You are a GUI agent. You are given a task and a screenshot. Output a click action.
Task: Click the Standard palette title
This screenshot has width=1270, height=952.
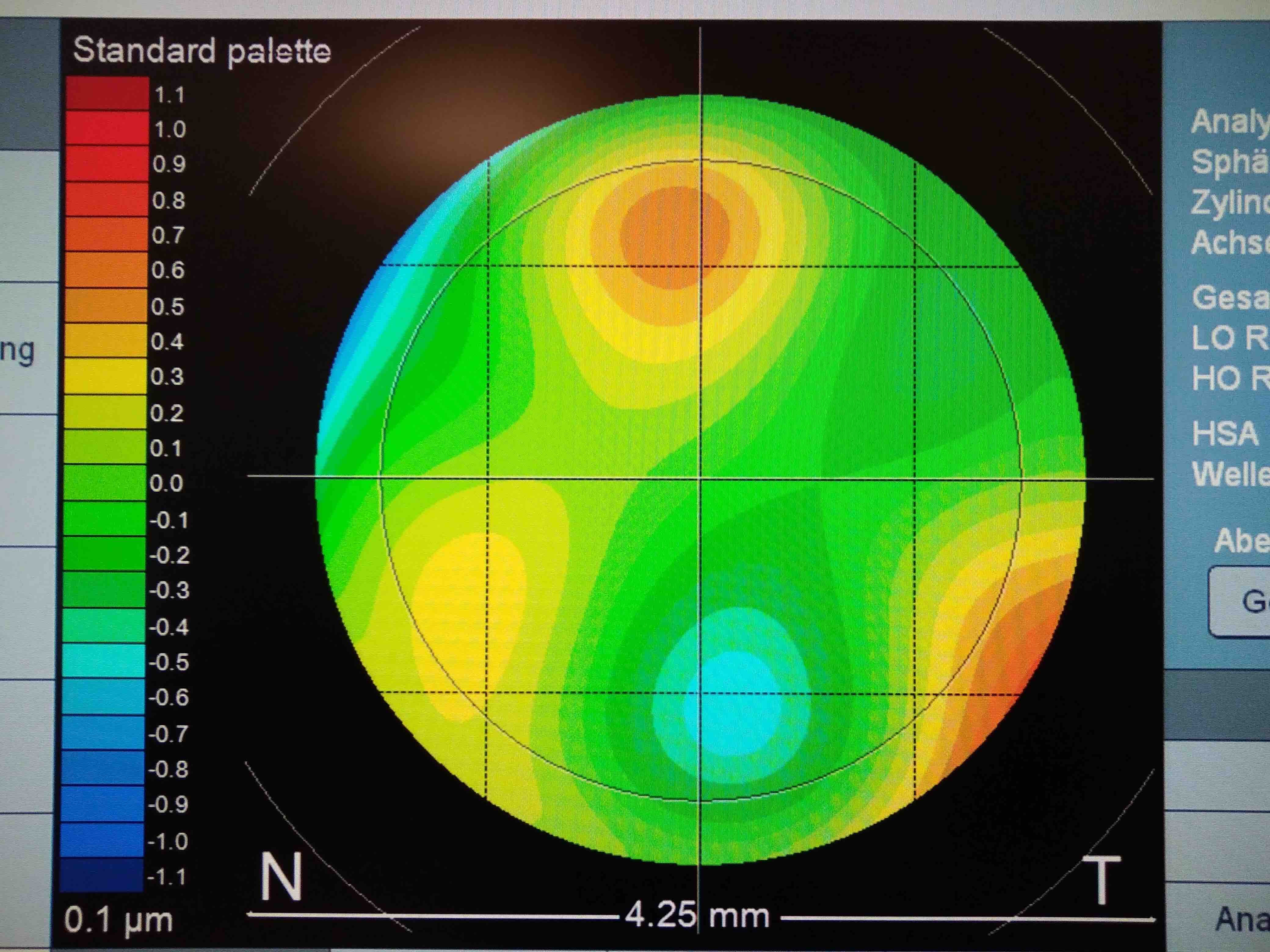click(201, 50)
